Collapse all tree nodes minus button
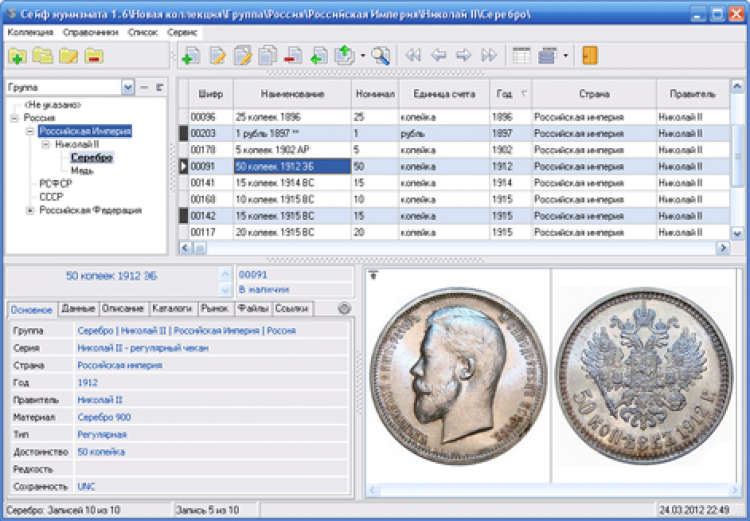 (x=144, y=88)
